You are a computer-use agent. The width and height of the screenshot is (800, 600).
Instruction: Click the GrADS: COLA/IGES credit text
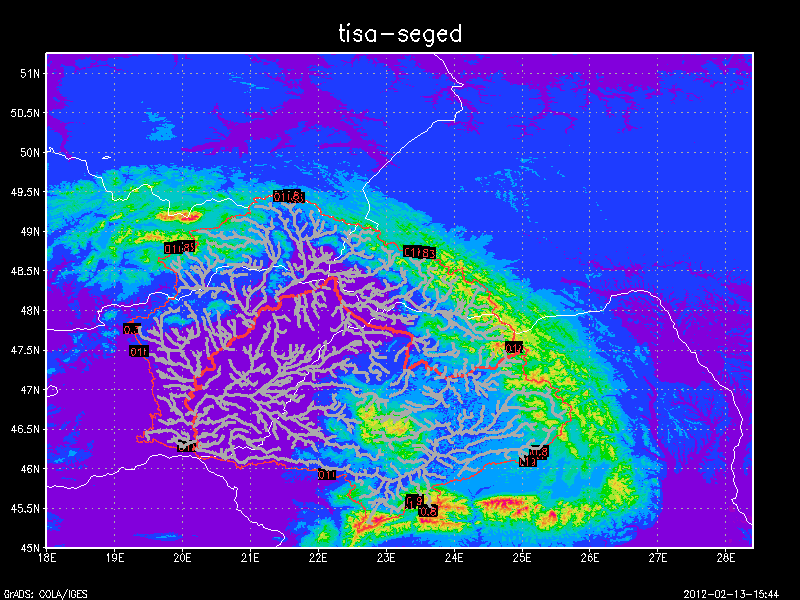point(45,594)
